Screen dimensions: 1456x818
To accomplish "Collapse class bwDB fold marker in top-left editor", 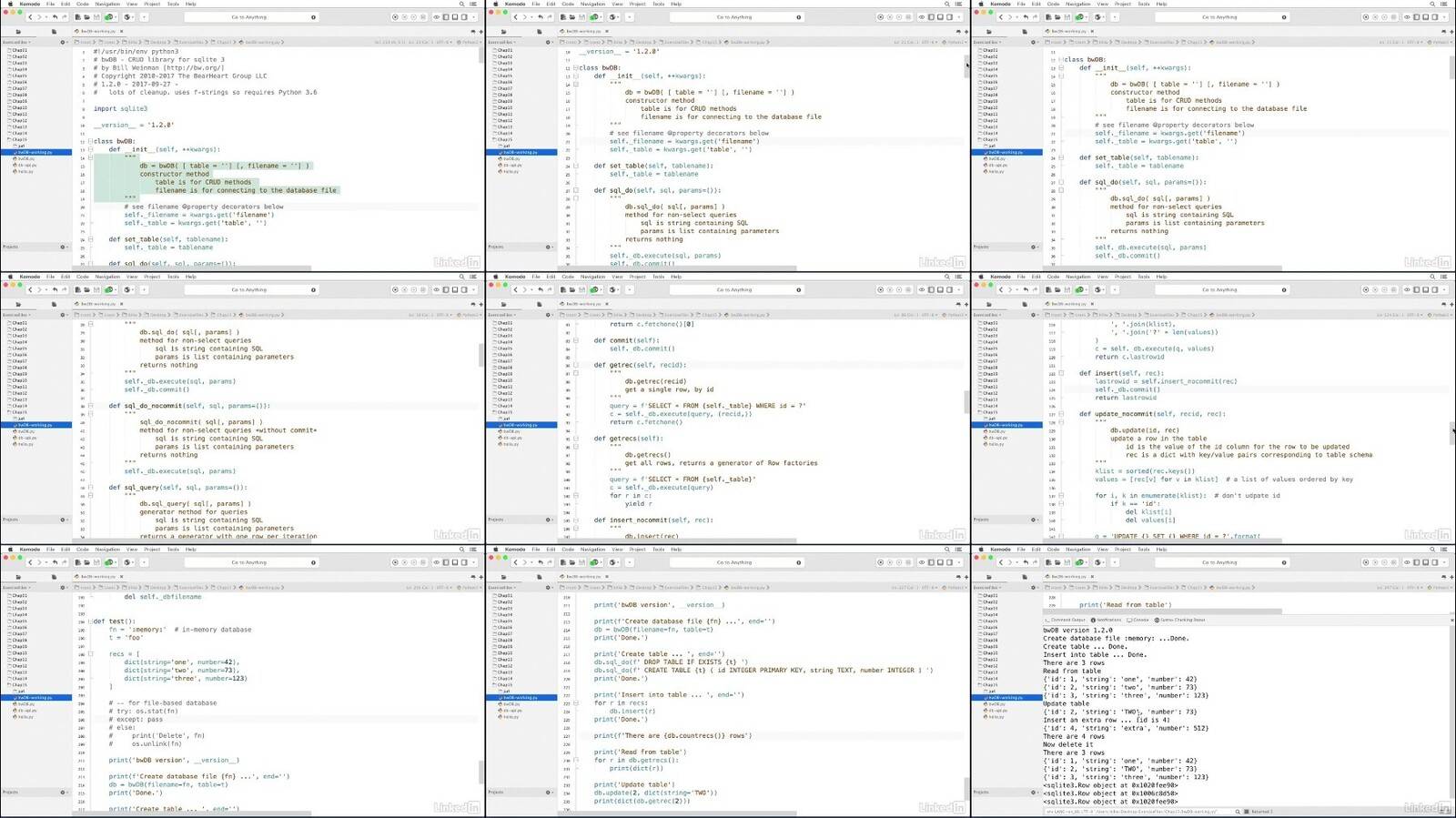I will 90,142.
